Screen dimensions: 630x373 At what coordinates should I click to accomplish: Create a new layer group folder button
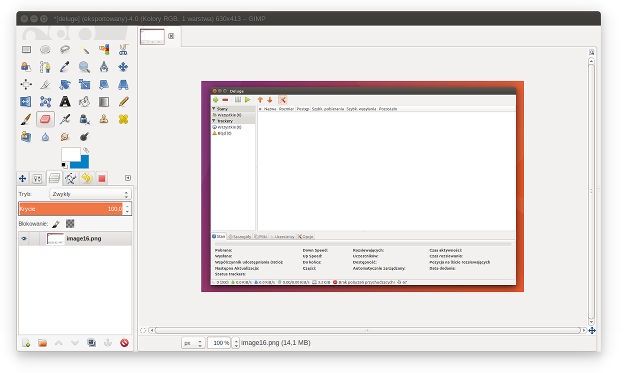tap(43, 343)
